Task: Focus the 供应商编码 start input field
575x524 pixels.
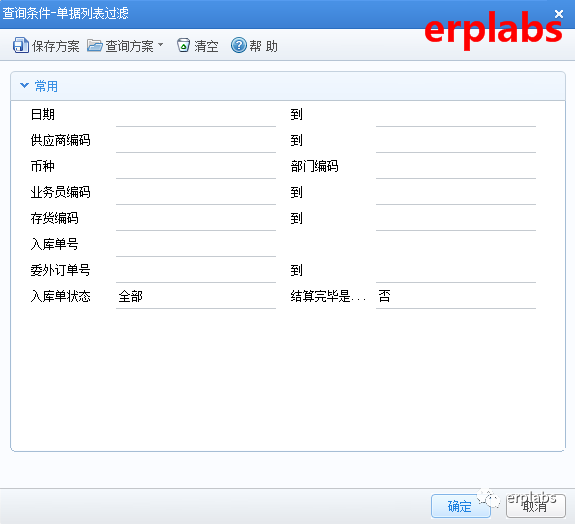Action: point(196,140)
